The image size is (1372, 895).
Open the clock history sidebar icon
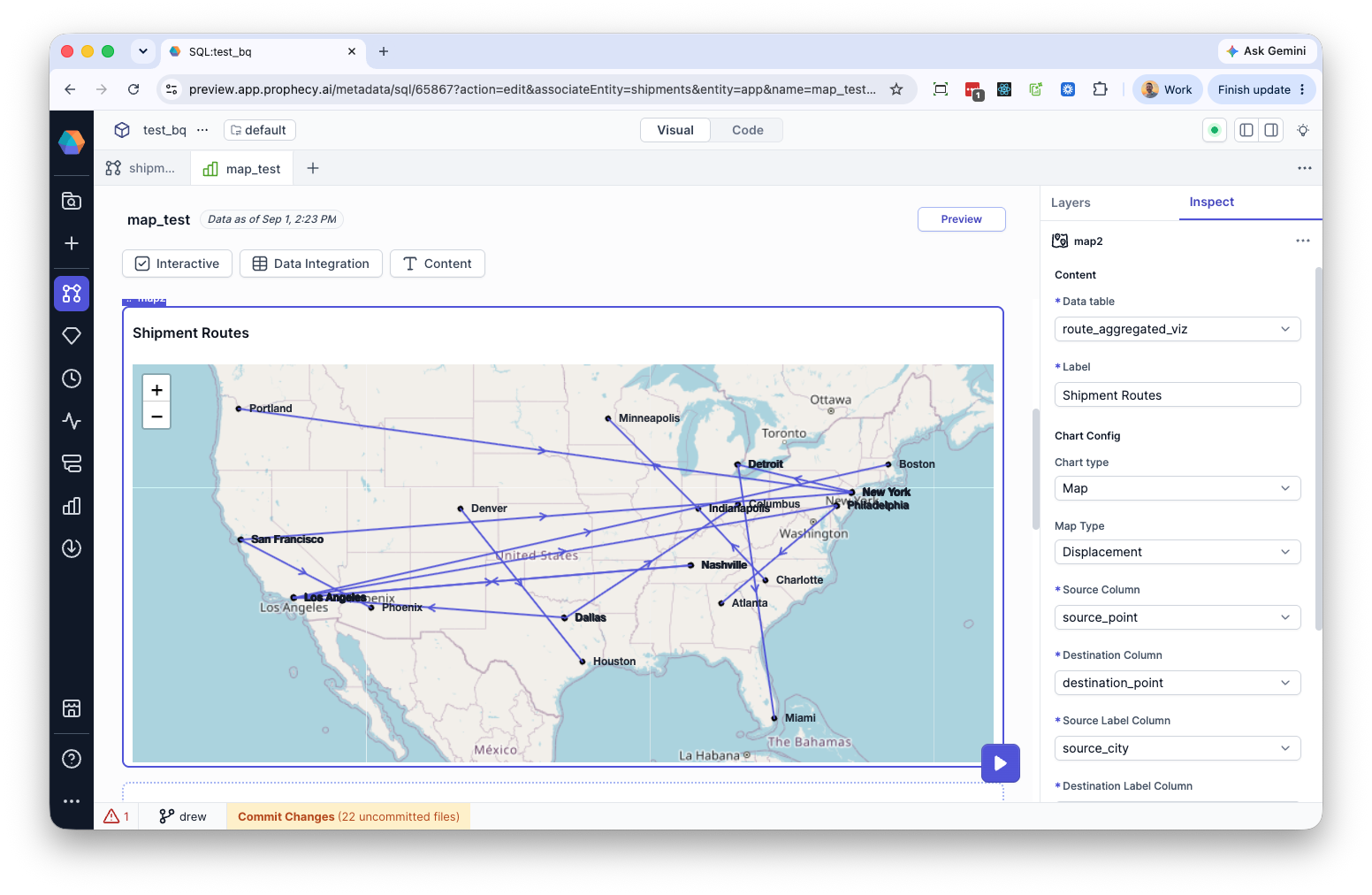click(72, 379)
